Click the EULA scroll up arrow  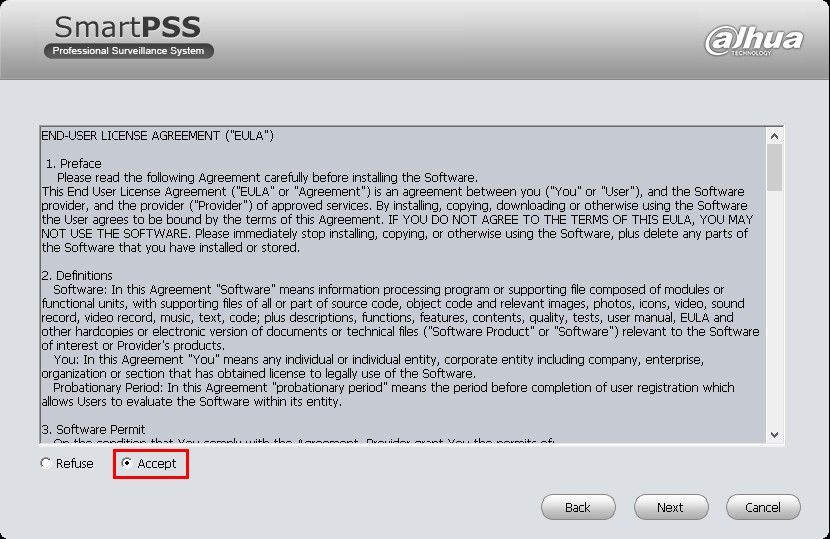(774, 136)
